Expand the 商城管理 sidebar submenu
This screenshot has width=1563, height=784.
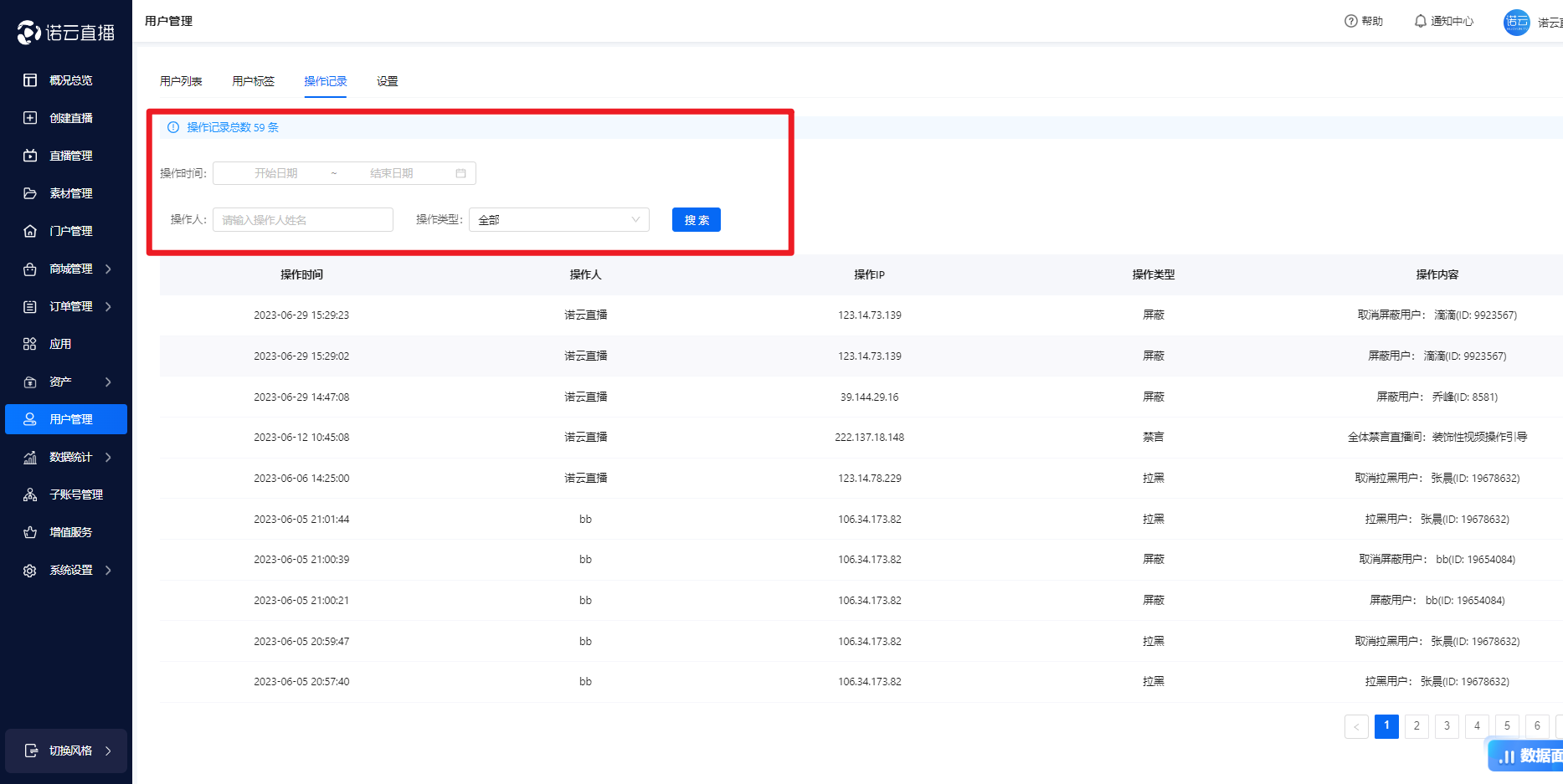(x=108, y=269)
